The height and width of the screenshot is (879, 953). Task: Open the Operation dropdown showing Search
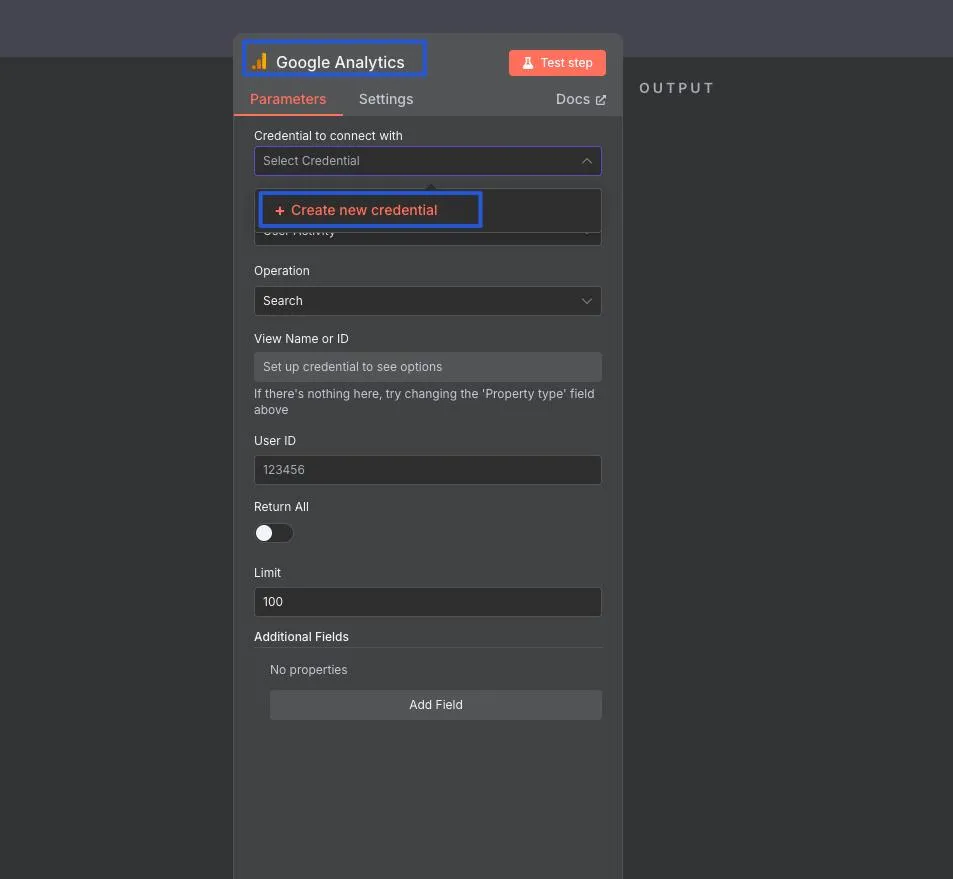click(420, 301)
